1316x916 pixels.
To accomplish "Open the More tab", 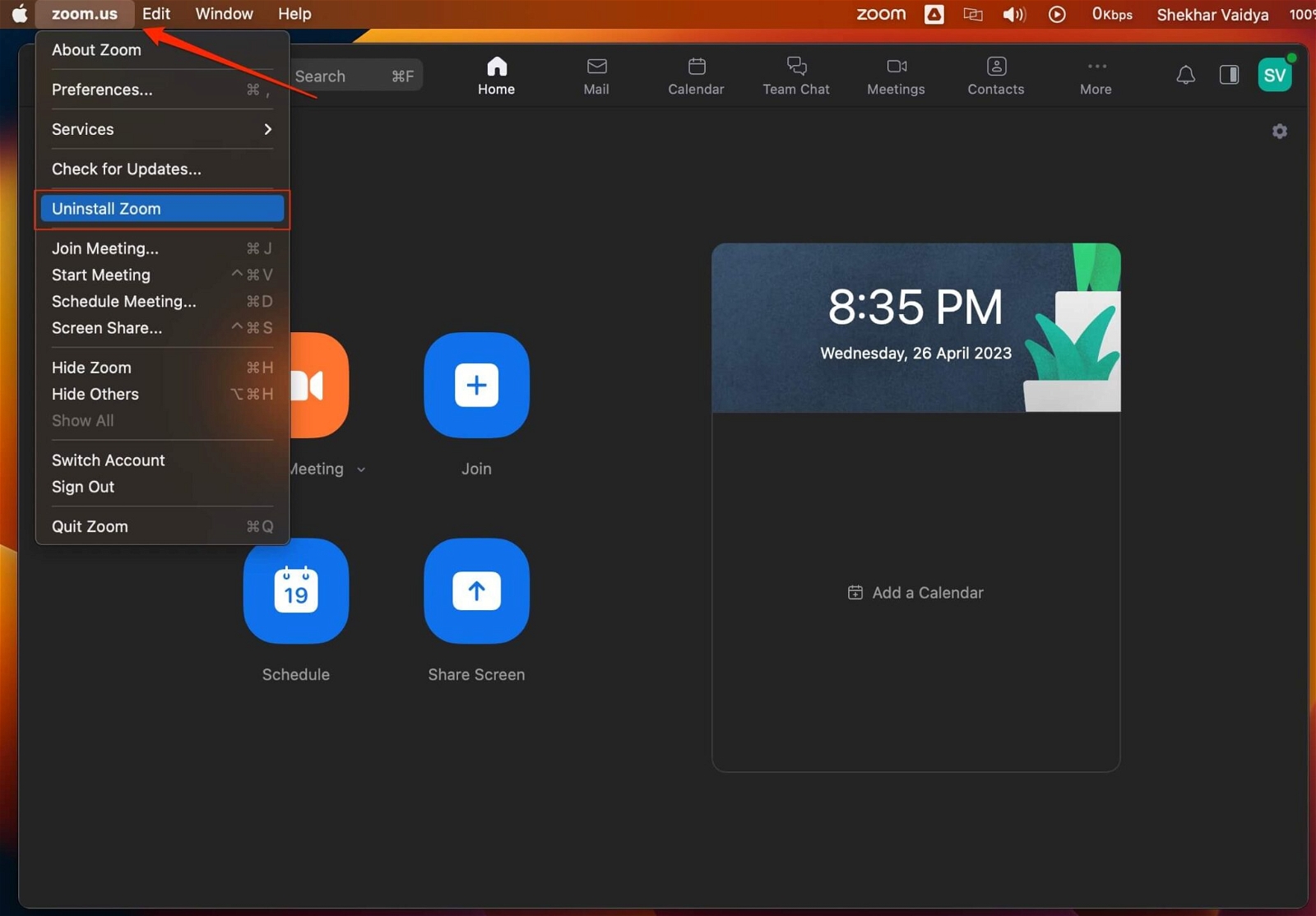I will 1096,76.
